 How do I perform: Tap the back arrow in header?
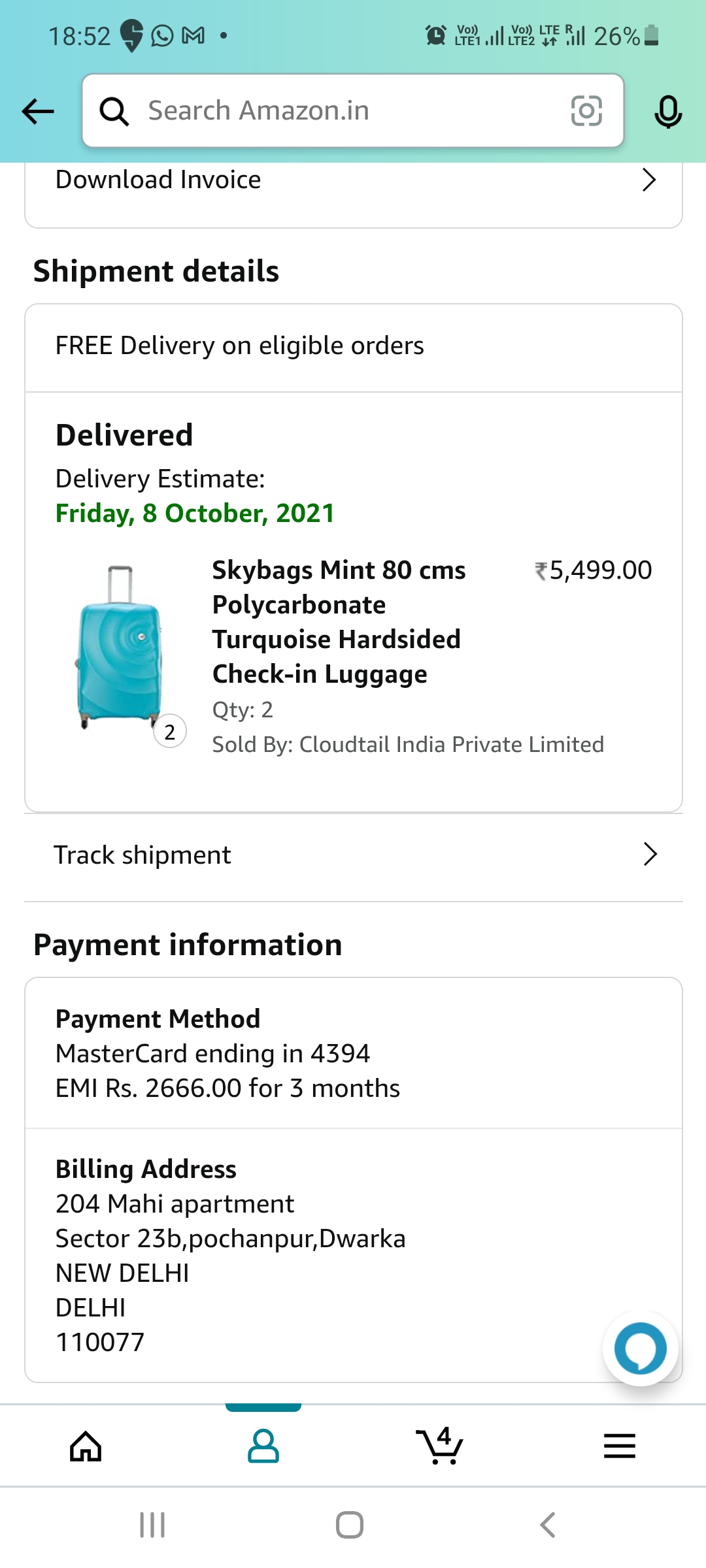(x=38, y=111)
